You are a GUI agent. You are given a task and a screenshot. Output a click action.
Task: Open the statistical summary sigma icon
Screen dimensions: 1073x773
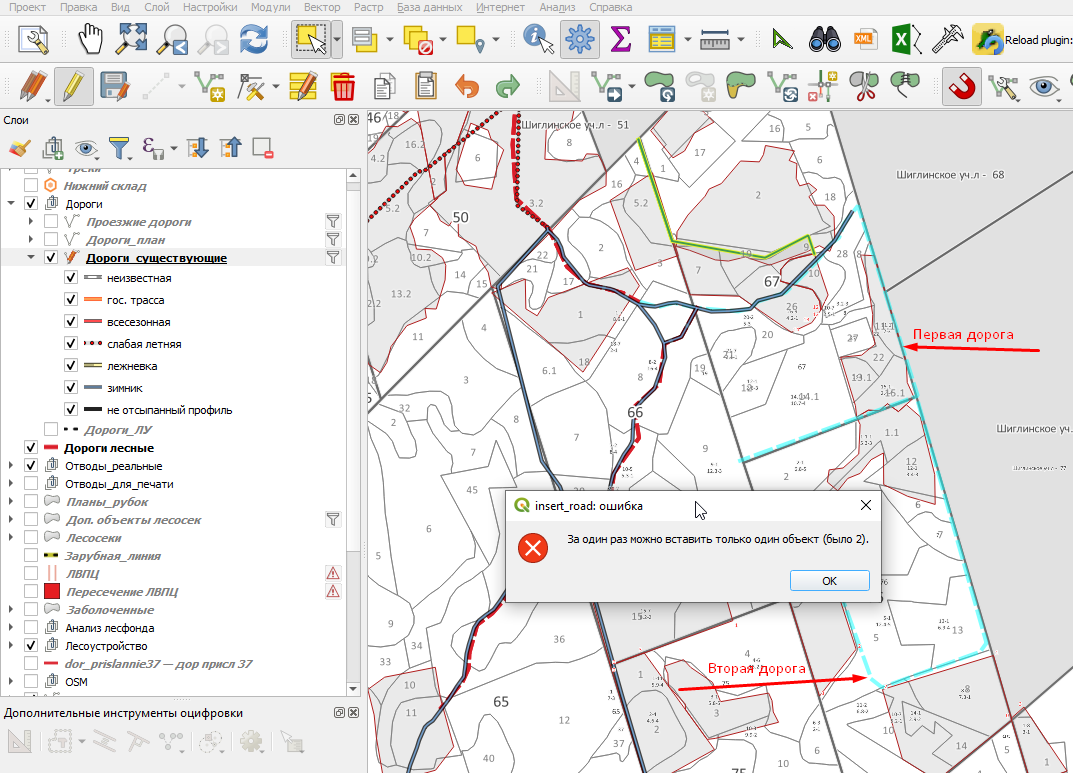tap(620, 39)
